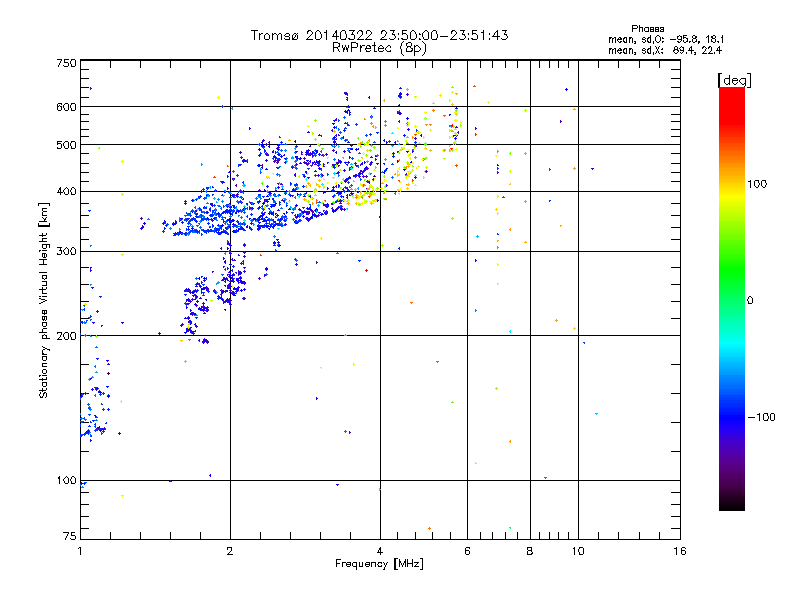Click x-axis tick label '2'

(230, 551)
